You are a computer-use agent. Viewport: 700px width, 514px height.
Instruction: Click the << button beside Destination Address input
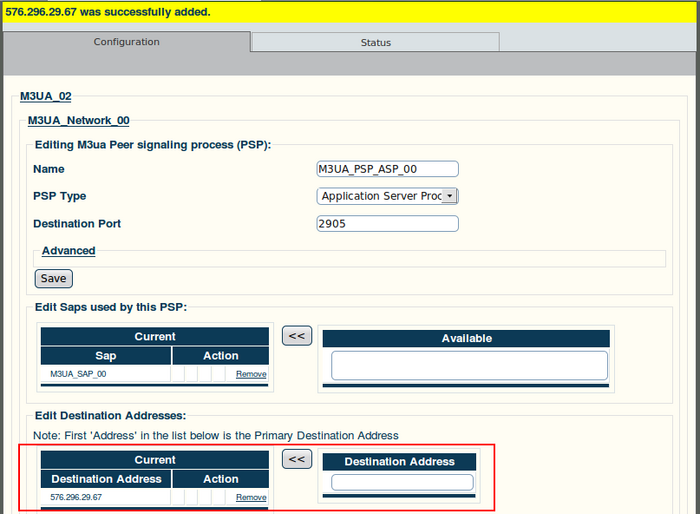point(297,459)
